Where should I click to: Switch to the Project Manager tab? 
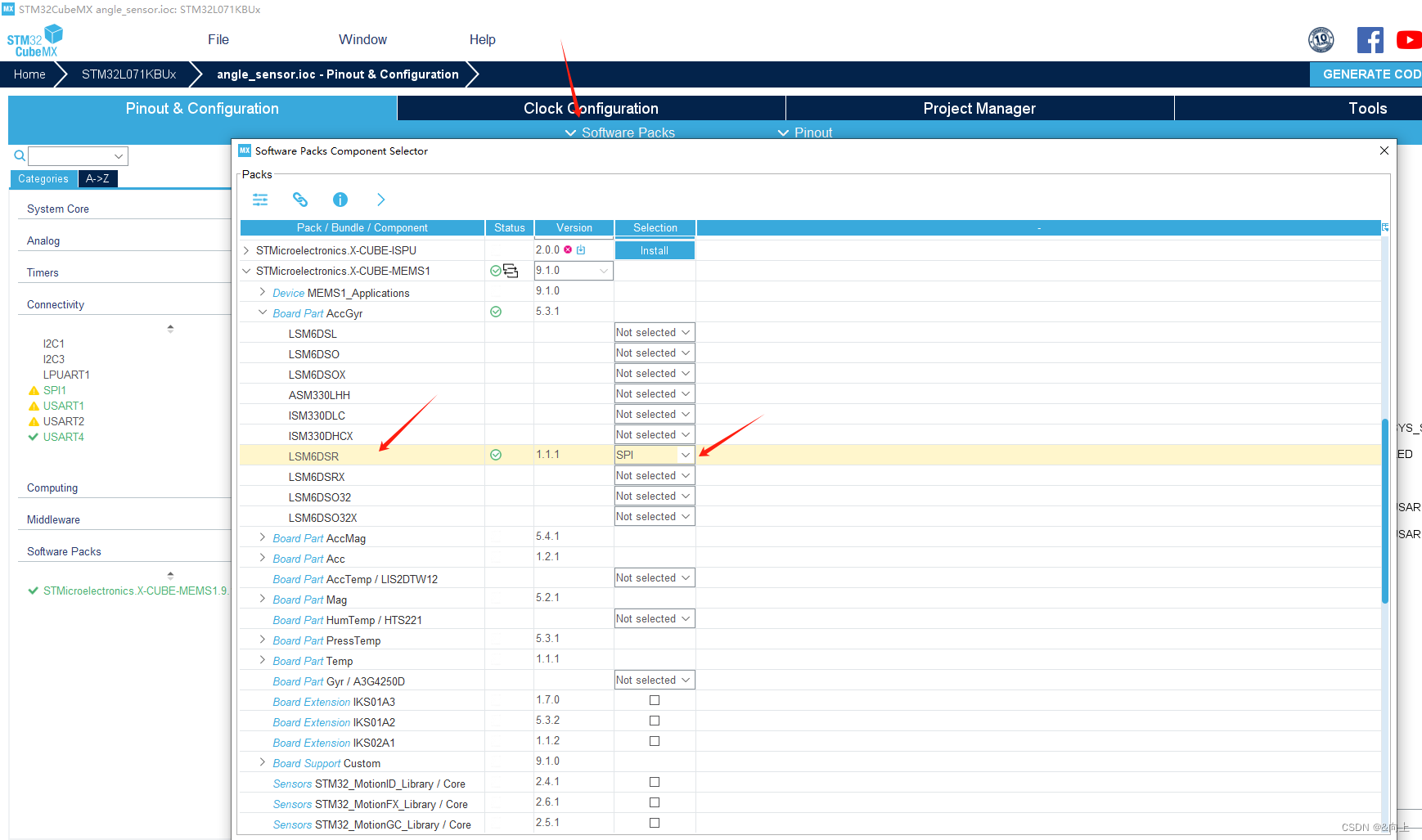click(979, 108)
